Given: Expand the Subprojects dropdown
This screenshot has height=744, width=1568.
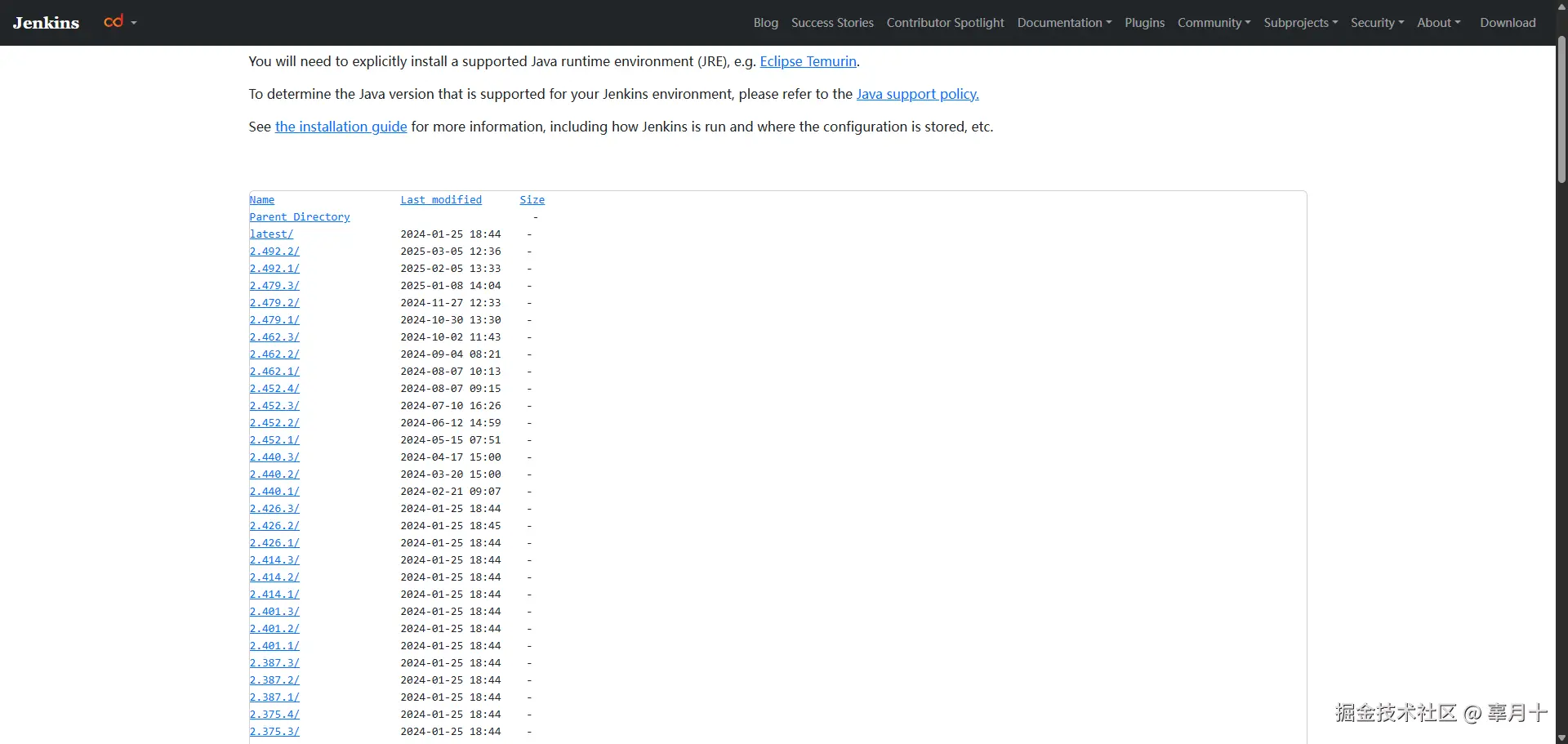Looking at the screenshot, I should [1300, 23].
